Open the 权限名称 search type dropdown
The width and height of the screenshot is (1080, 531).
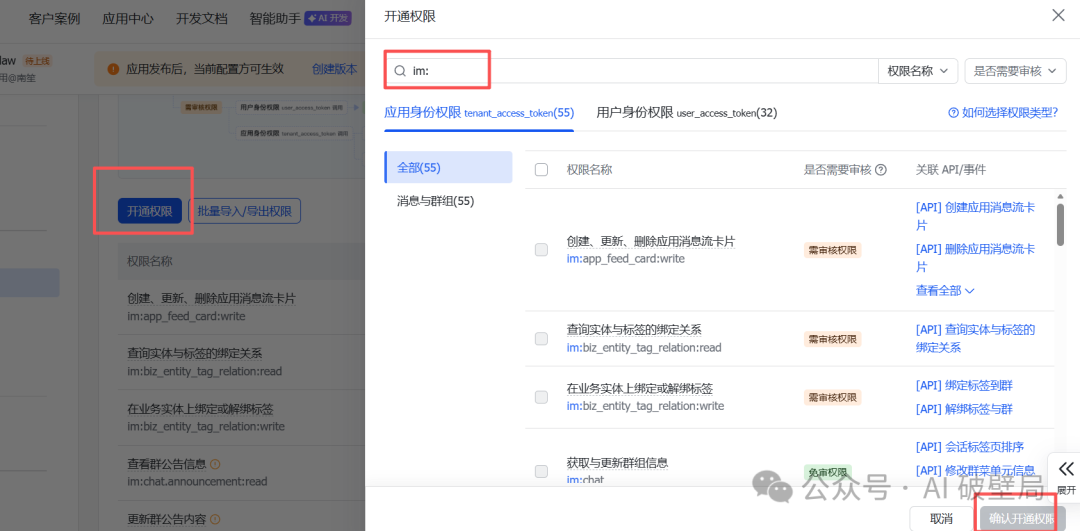(x=918, y=71)
